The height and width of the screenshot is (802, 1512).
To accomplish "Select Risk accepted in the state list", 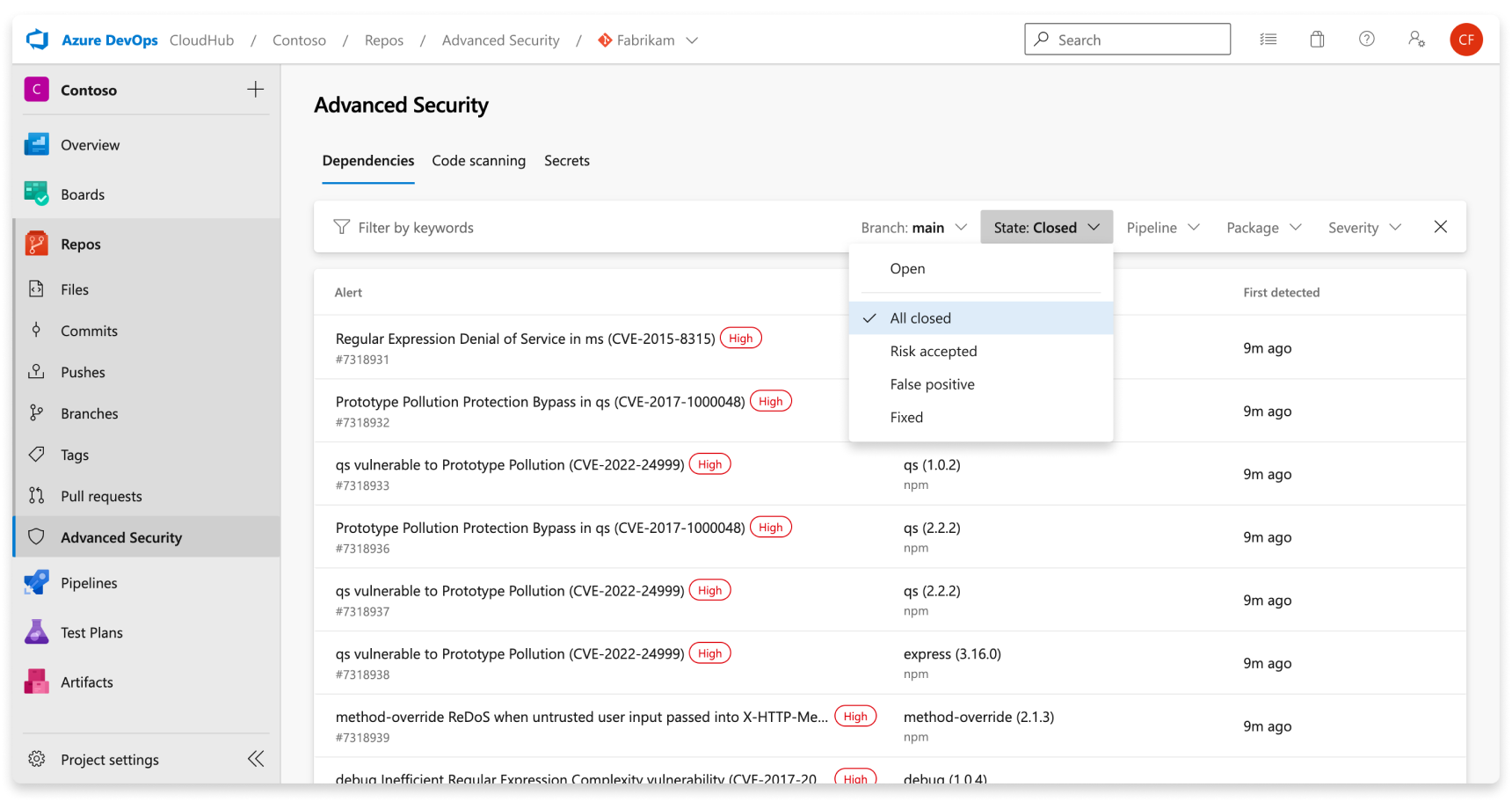I will [934, 351].
